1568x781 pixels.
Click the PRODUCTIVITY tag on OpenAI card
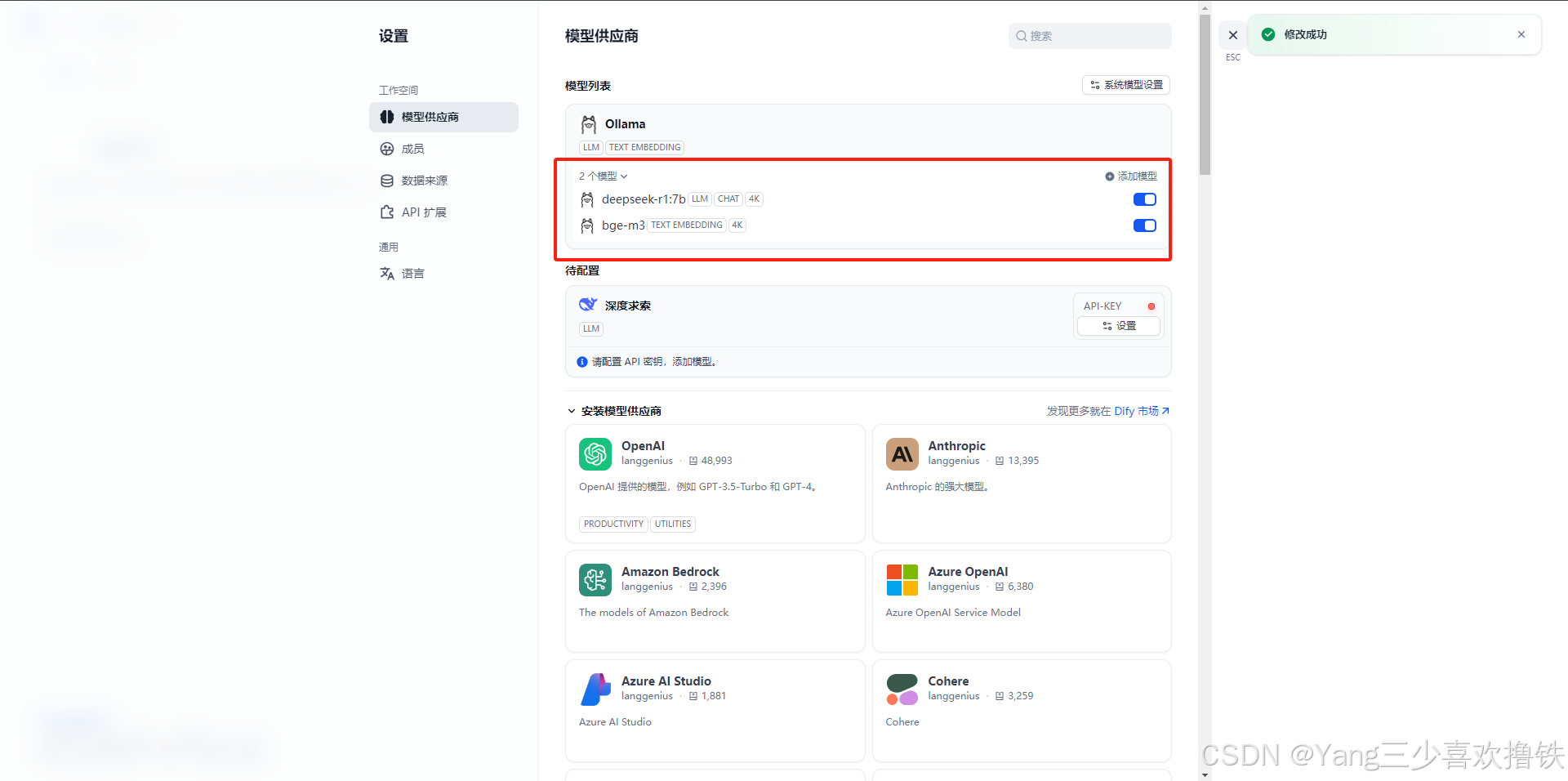pyautogui.click(x=613, y=524)
